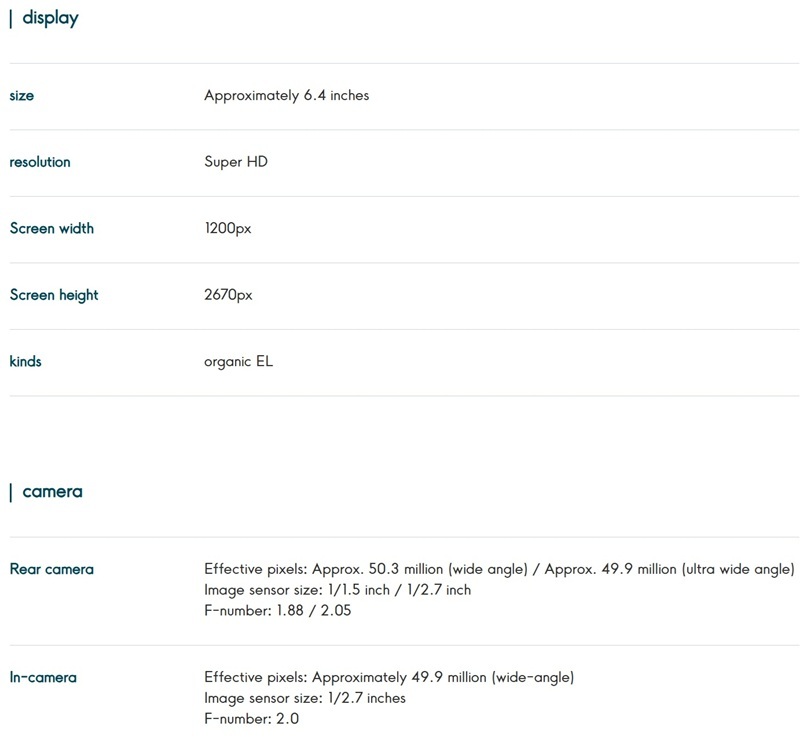Click the organic EL value
The width and height of the screenshot is (800, 741).
coord(238,361)
